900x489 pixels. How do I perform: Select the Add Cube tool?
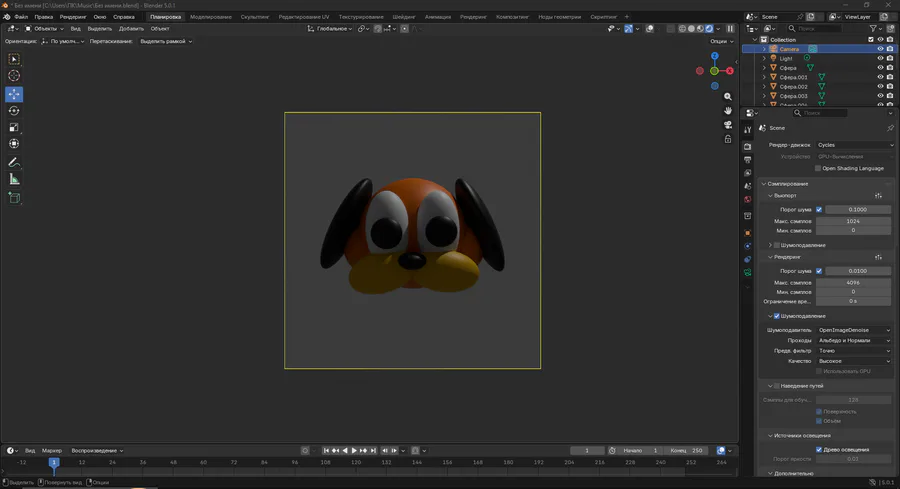[14, 198]
